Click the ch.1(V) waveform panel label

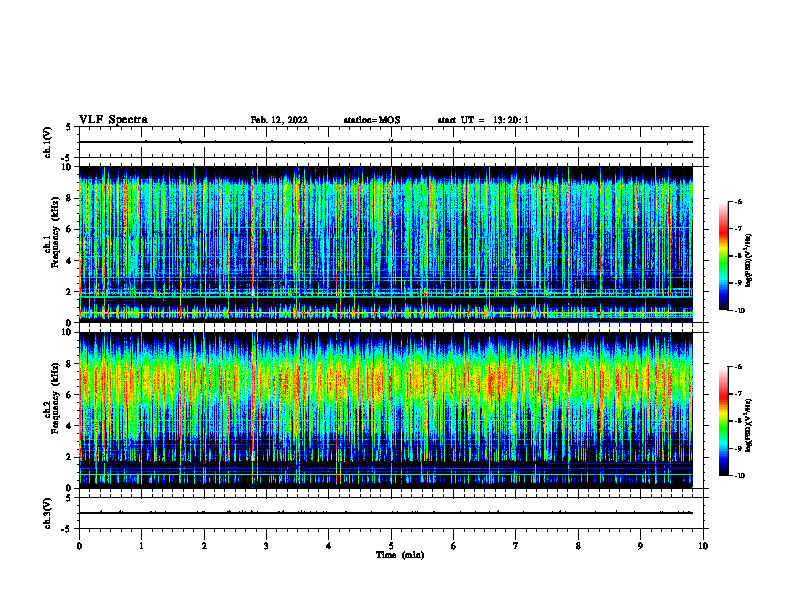point(47,142)
